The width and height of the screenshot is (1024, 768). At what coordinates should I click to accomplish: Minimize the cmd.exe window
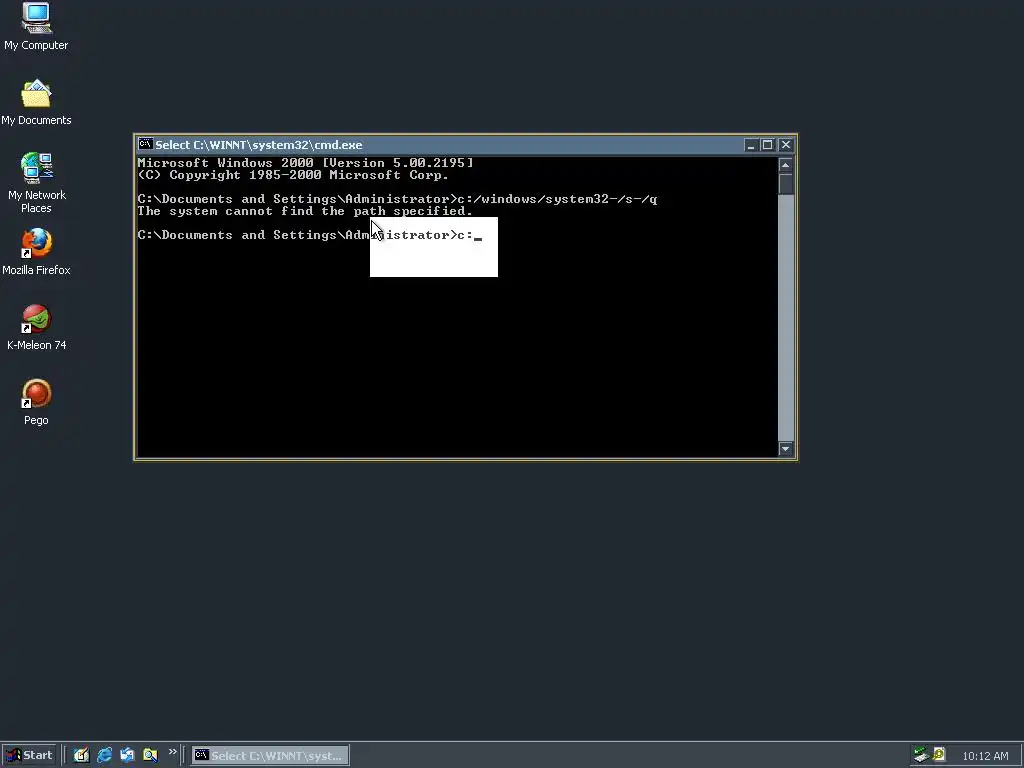point(750,145)
